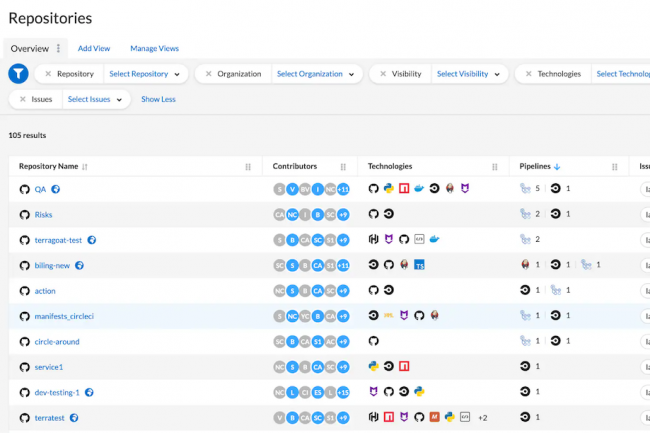Click the Docker whale icon in terragoat-test row
The height and width of the screenshot is (433, 650).
[435, 240]
